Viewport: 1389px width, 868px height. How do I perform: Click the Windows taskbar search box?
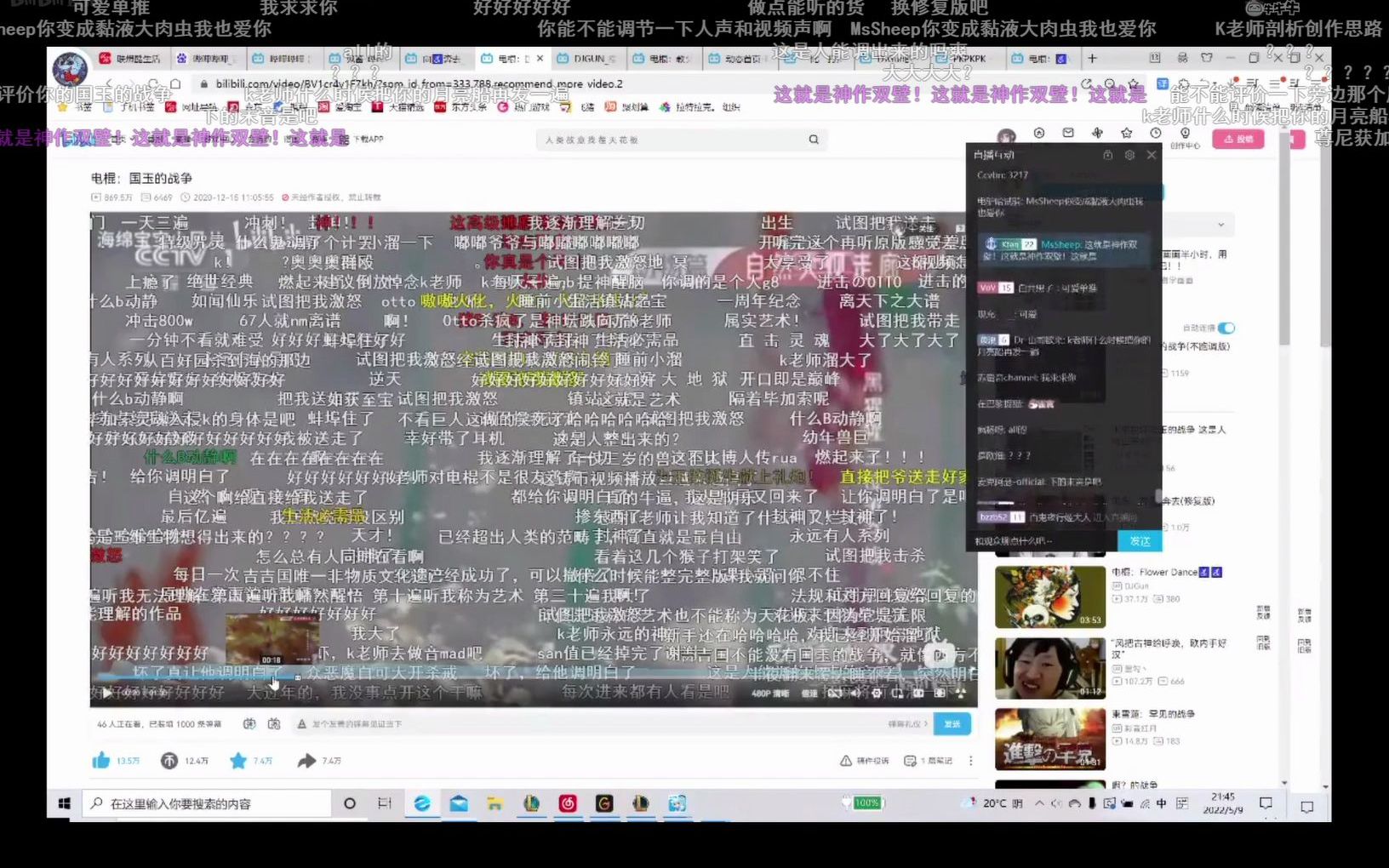click(x=207, y=803)
